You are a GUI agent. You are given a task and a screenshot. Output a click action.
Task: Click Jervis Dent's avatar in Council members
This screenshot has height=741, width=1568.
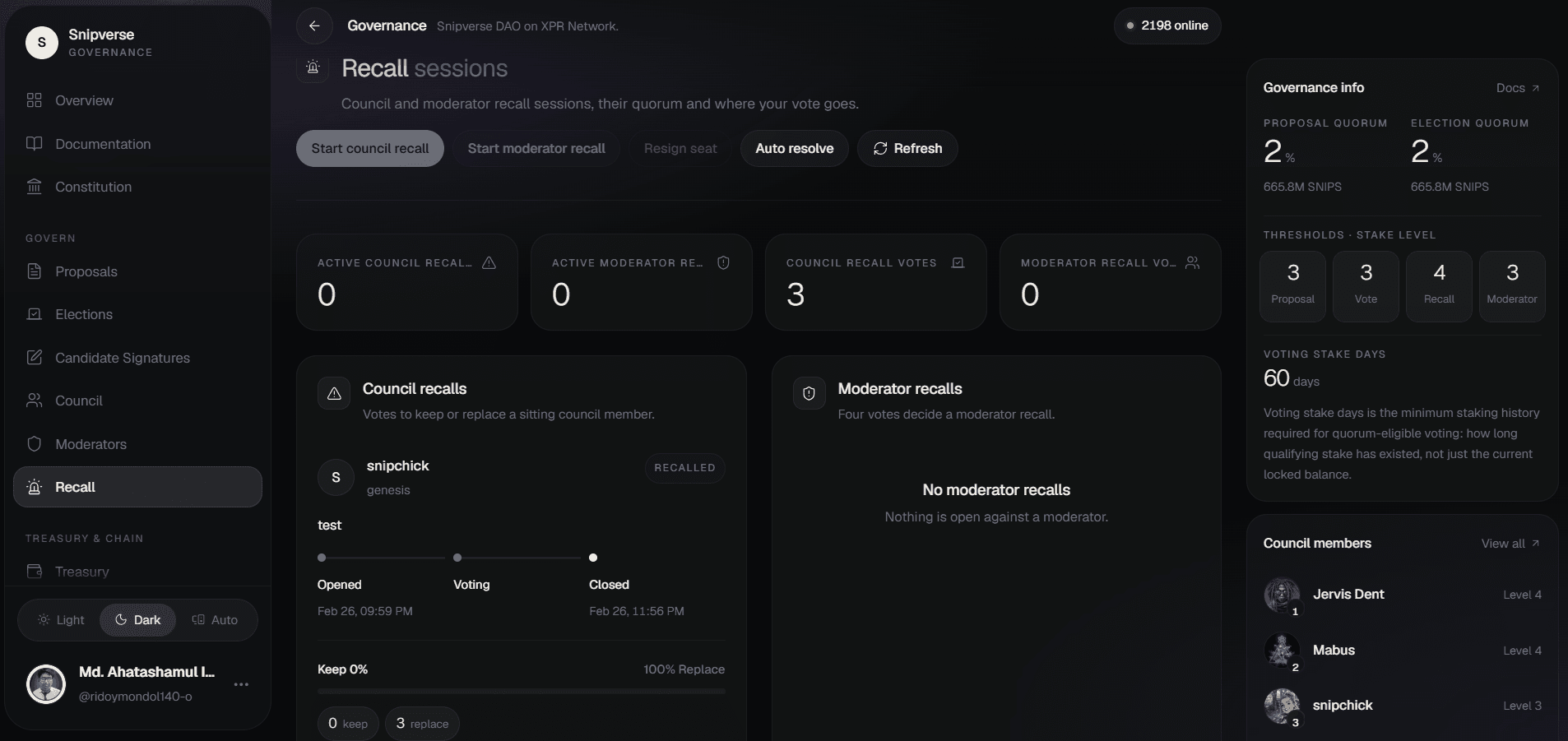(x=1282, y=595)
